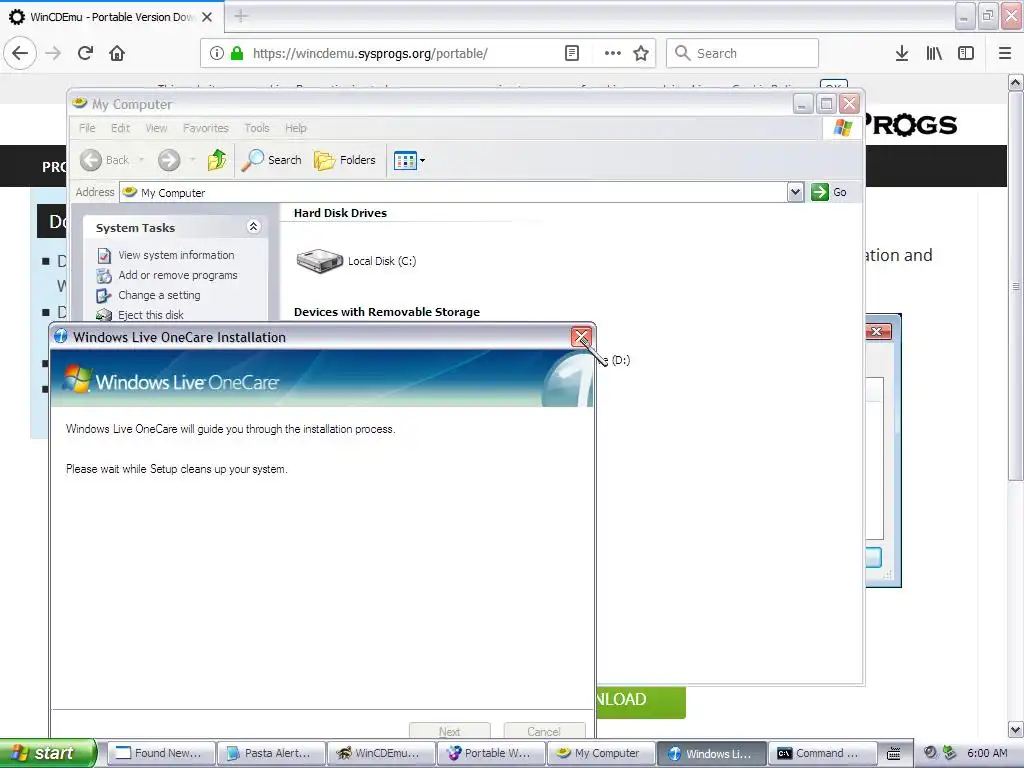Open the Firefox home page
Screen dimensions: 1024x768
pos(117,53)
